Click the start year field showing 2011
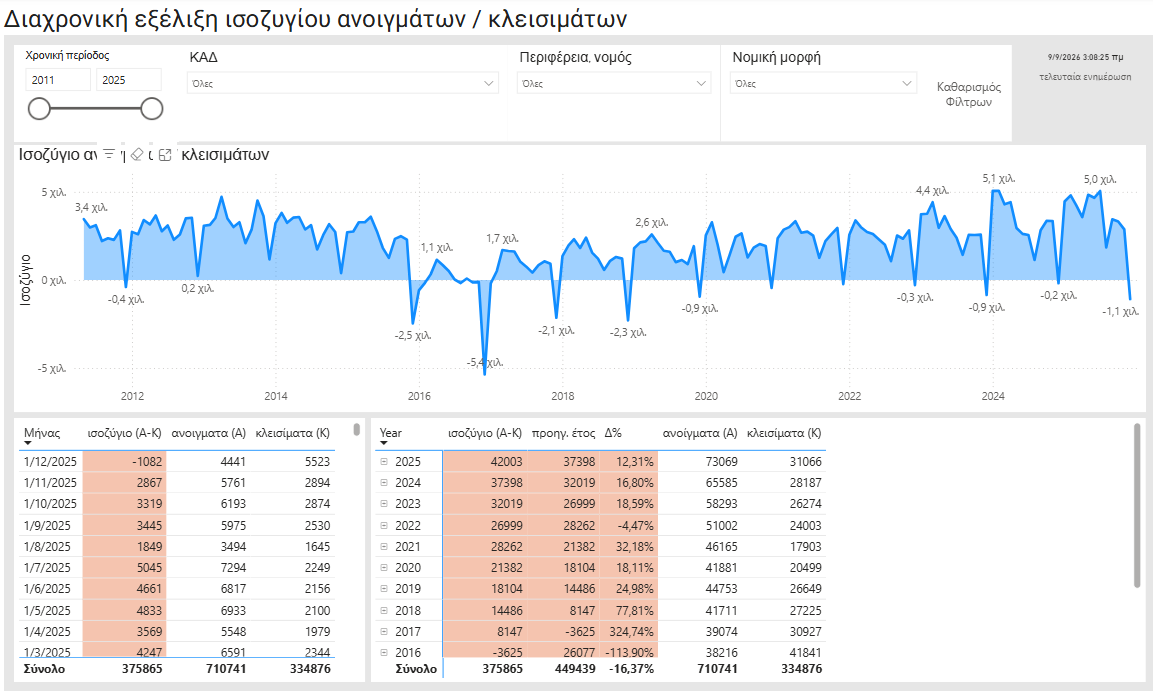The image size is (1153, 691). pos(58,79)
